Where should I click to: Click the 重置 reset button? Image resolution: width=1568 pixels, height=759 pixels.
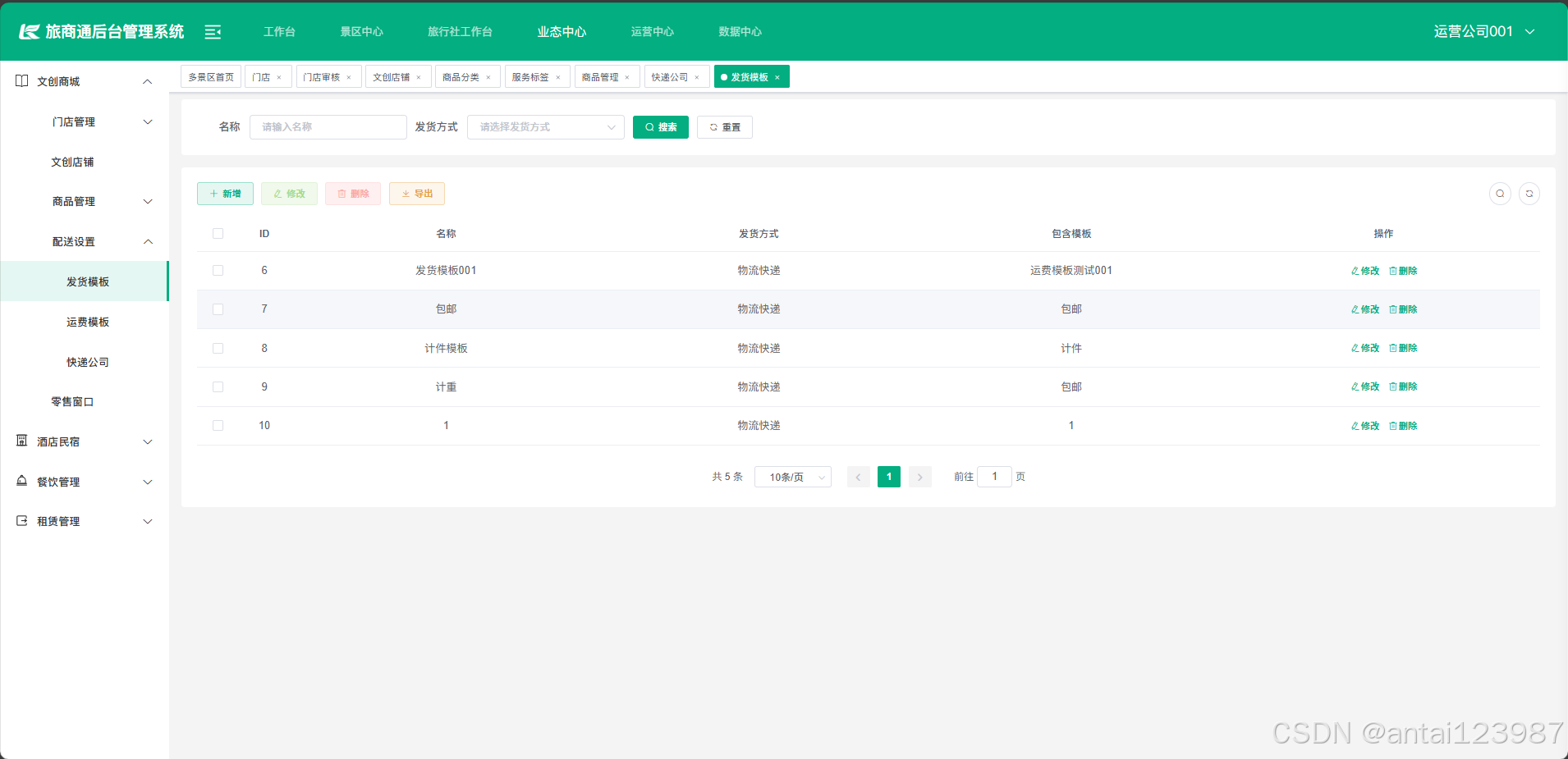tap(725, 127)
